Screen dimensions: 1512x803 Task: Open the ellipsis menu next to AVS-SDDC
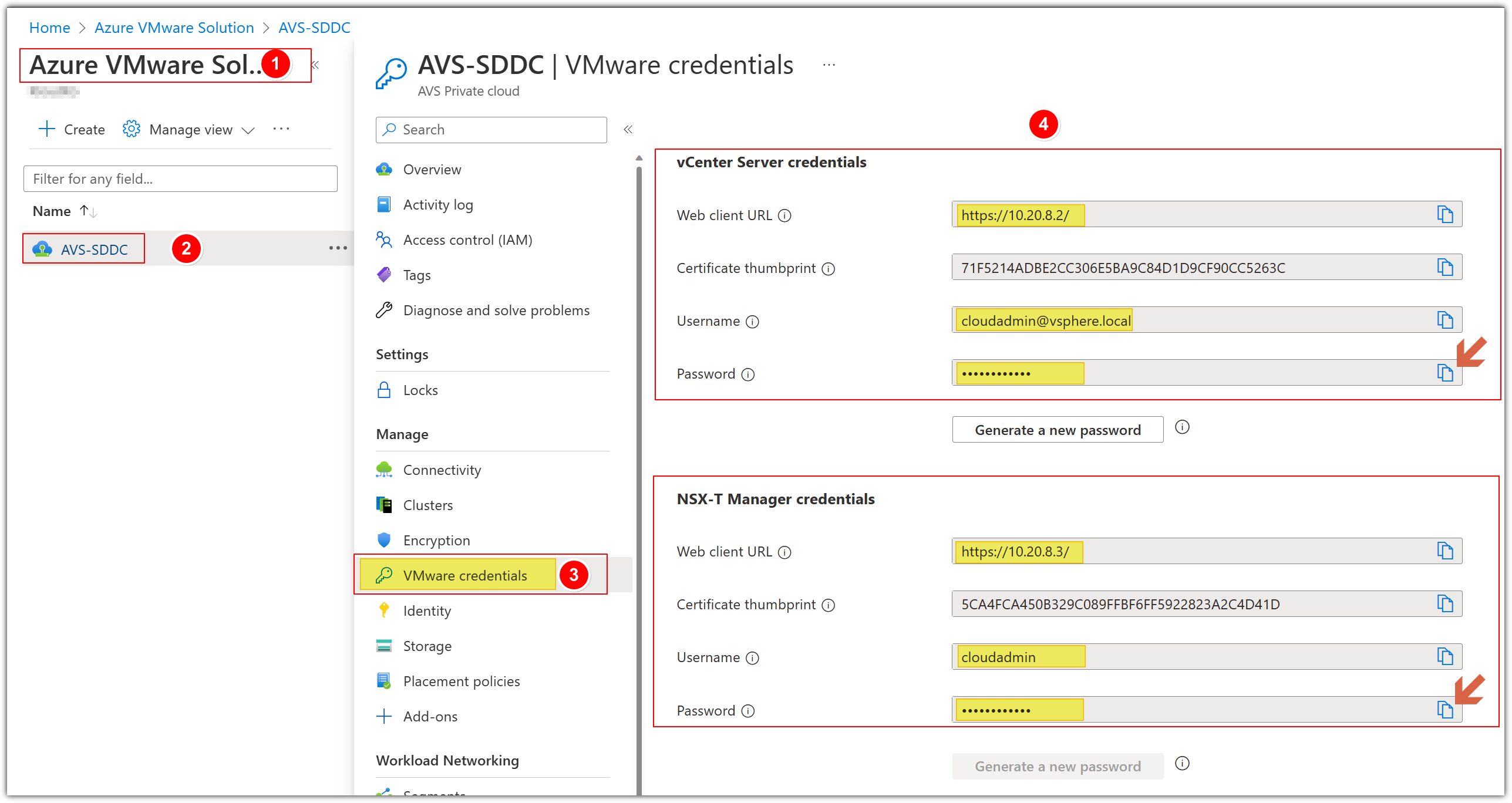coord(338,248)
